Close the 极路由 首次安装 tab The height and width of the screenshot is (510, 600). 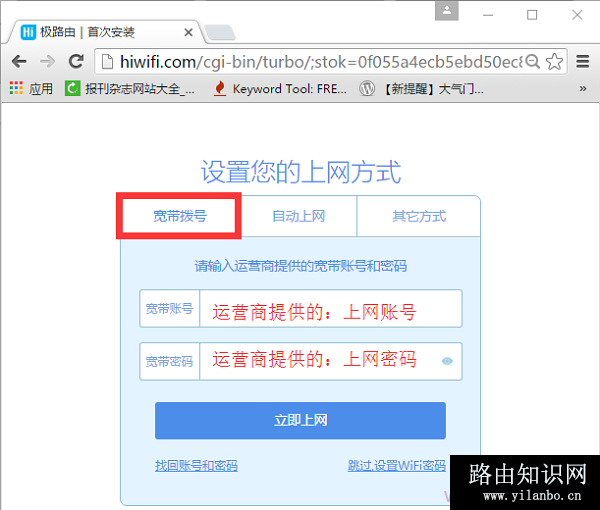188,33
